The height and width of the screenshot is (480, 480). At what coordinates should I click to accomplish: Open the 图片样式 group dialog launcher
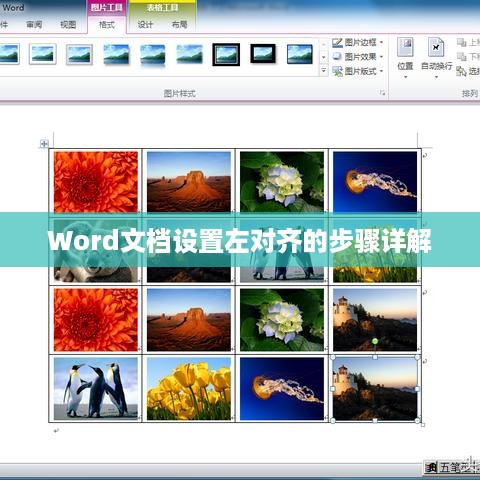tap(383, 93)
